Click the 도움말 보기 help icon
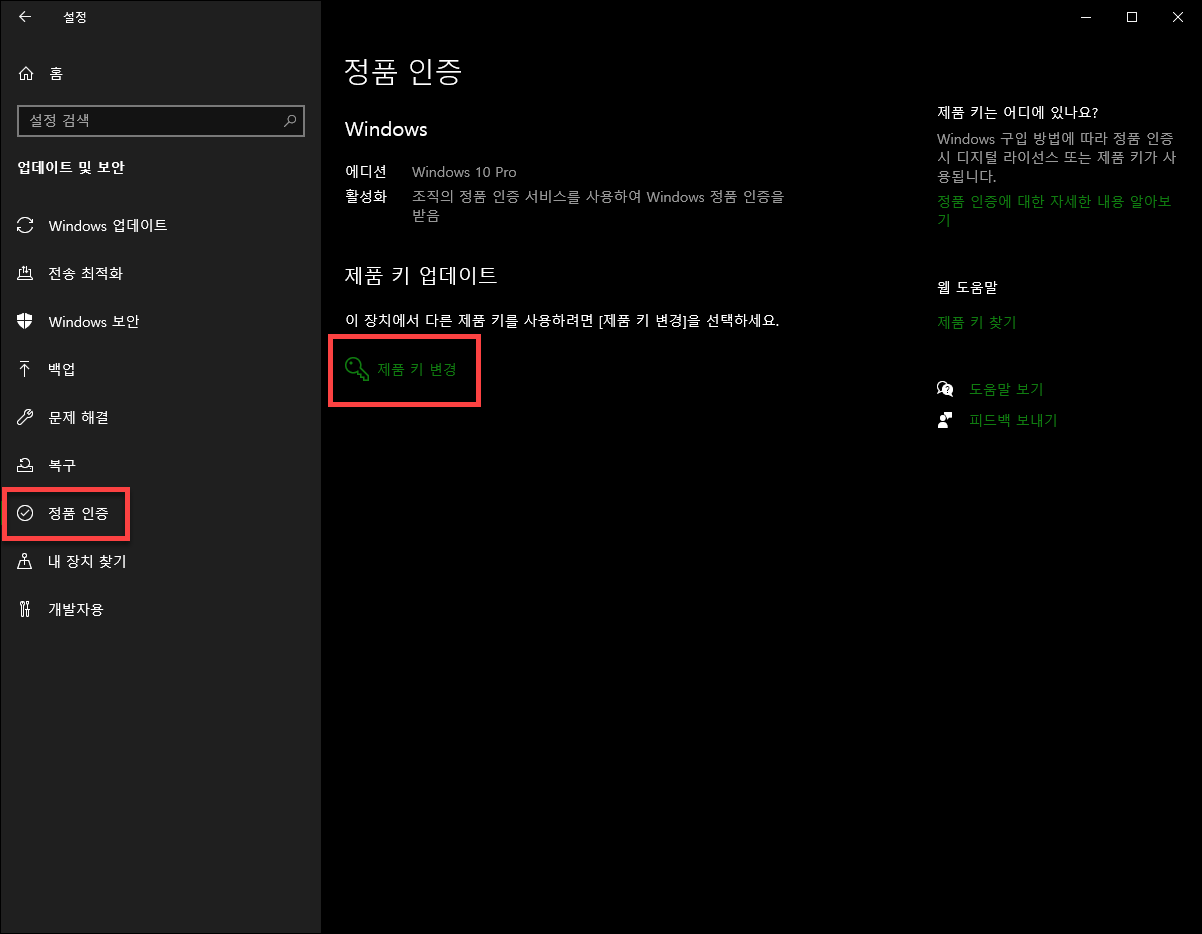 click(x=944, y=388)
